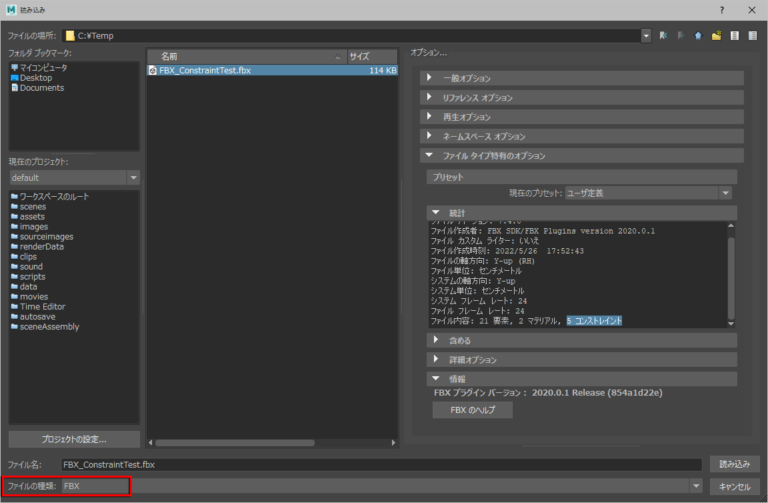
Task: Open the Documents bookmark
Action: pyautogui.click(x=41, y=88)
